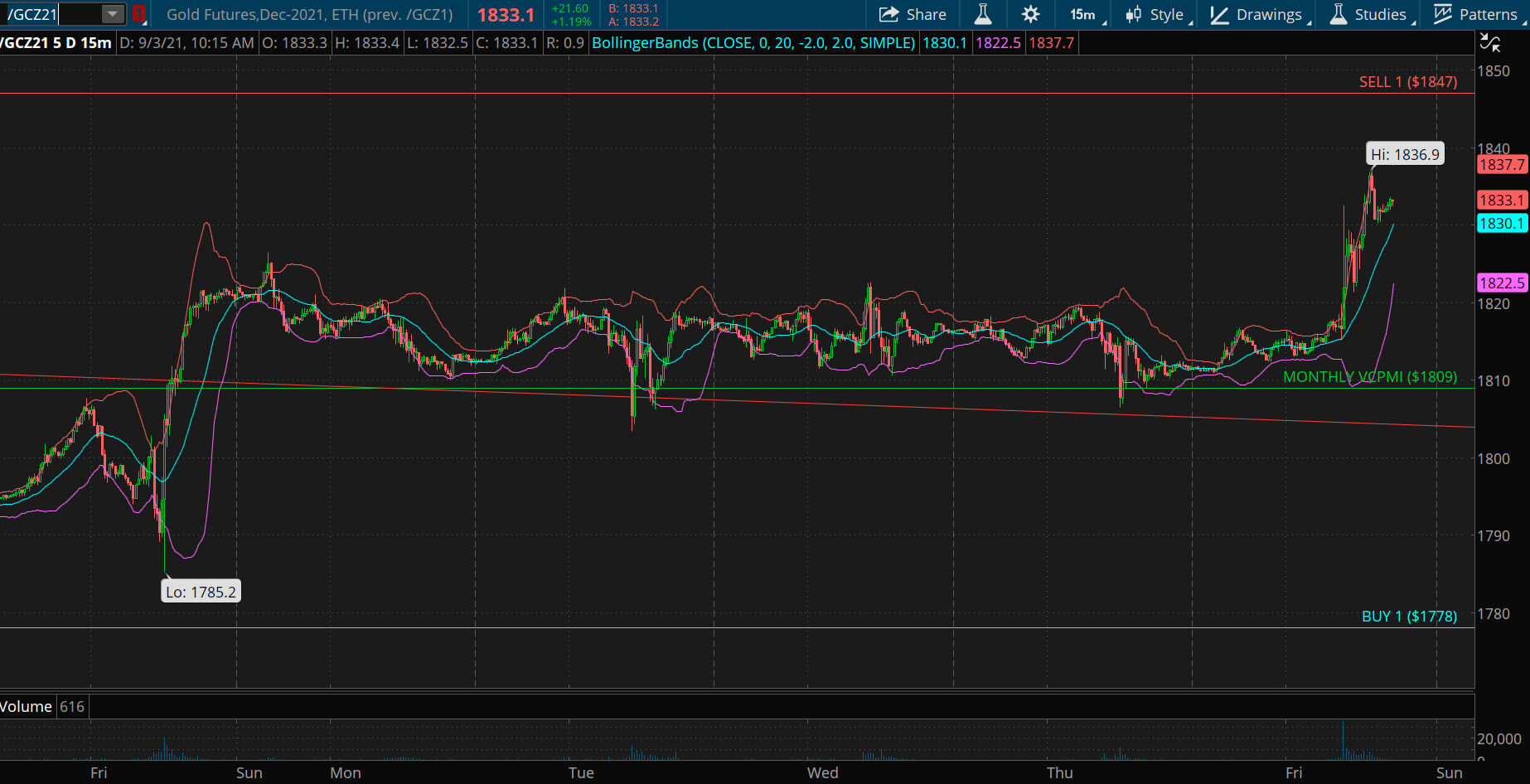Open the 15m timeframe dropdown

pyautogui.click(x=1087, y=14)
